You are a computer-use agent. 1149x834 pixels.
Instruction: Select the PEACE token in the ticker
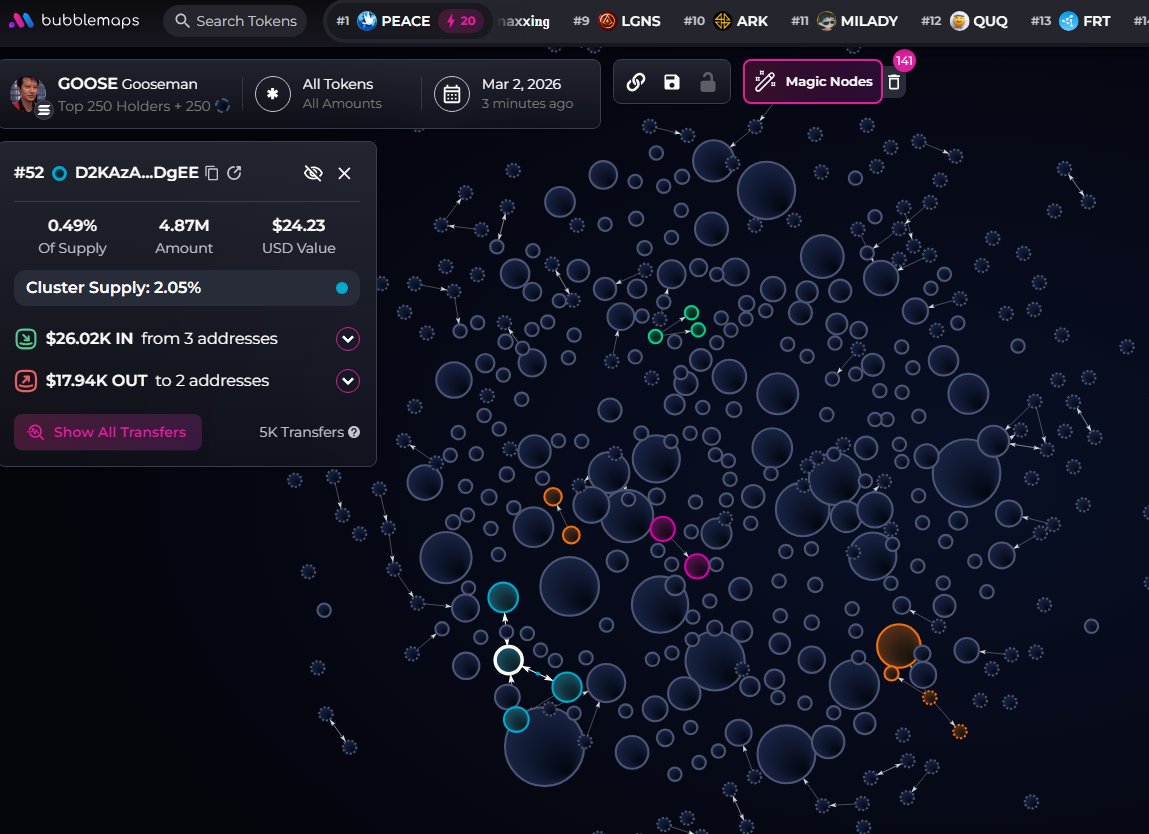click(x=403, y=20)
